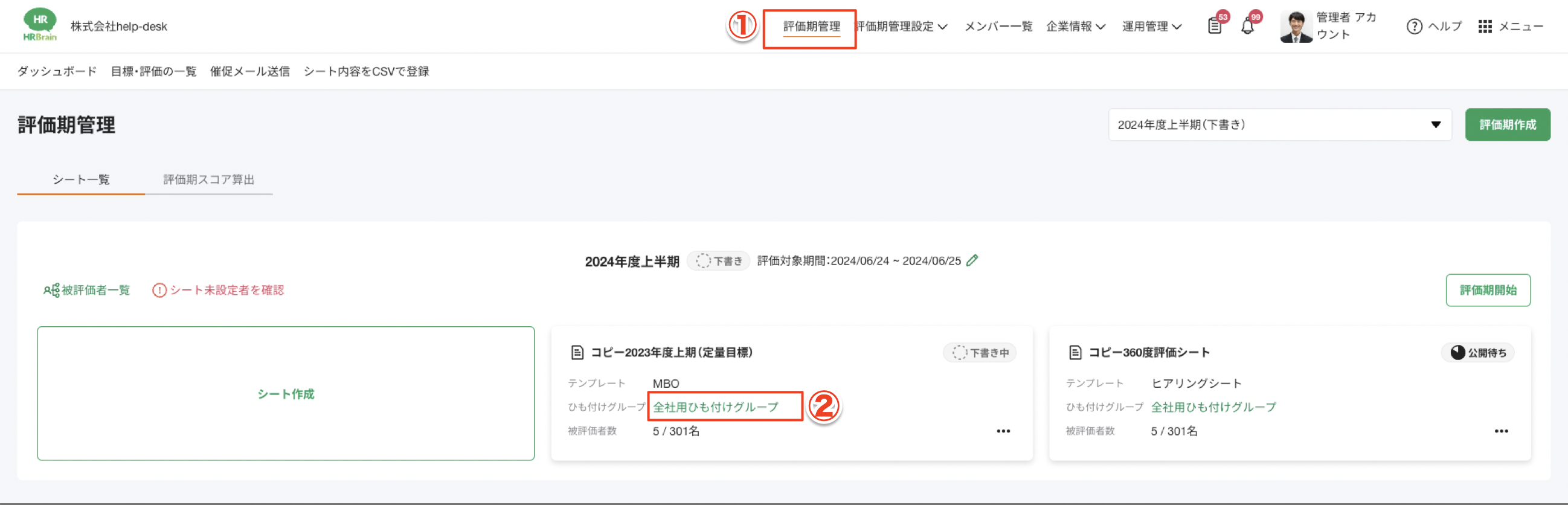Click the コピー360度評価シート sheet title
Viewport: 1568px width, 505px height.
coord(1149,352)
